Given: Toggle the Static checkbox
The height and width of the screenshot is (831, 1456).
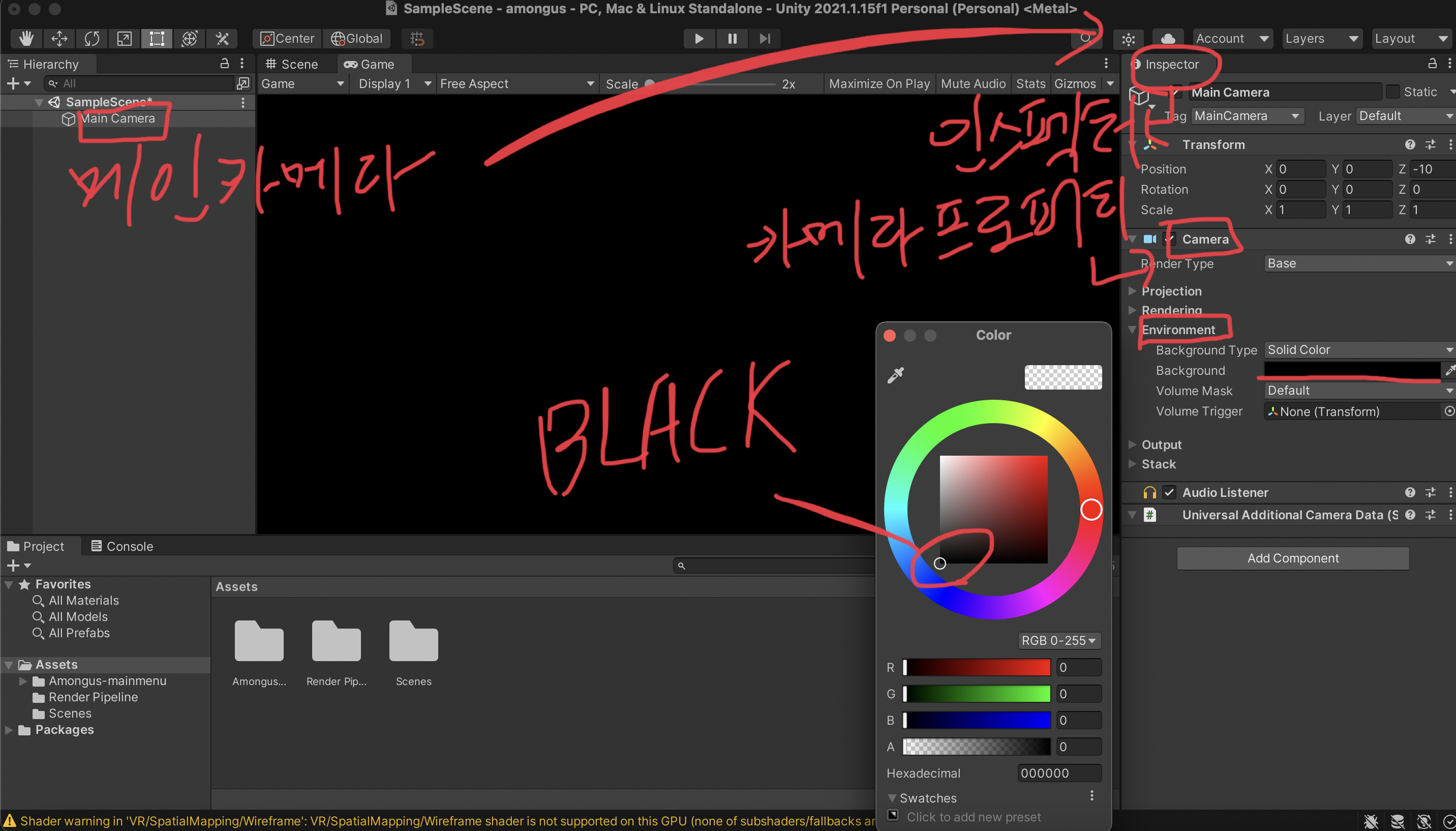Looking at the screenshot, I should pos(1393,92).
